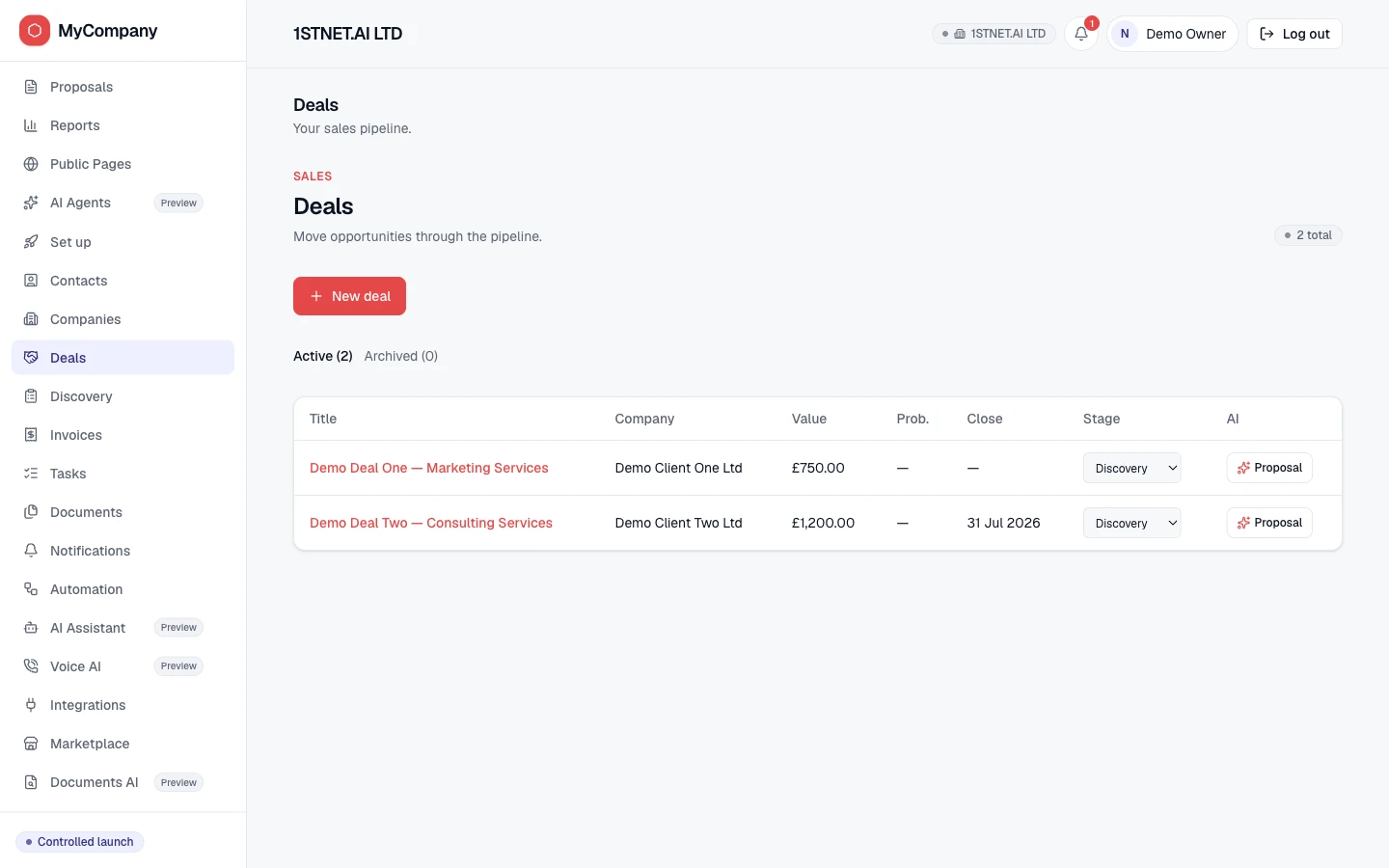Click the Discovery clipboard icon
The height and width of the screenshot is (868, 1389).
tap(31, 396)
